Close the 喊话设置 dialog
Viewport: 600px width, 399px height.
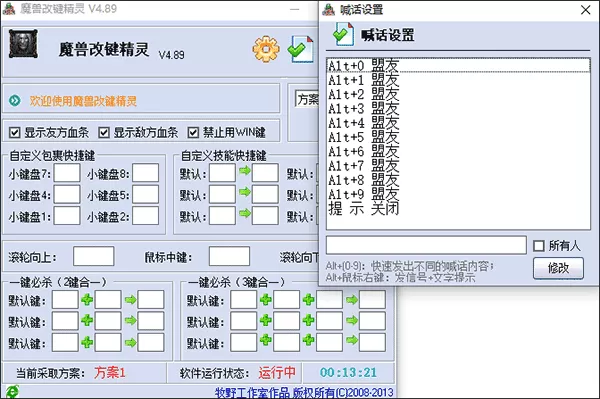[585, 10]
